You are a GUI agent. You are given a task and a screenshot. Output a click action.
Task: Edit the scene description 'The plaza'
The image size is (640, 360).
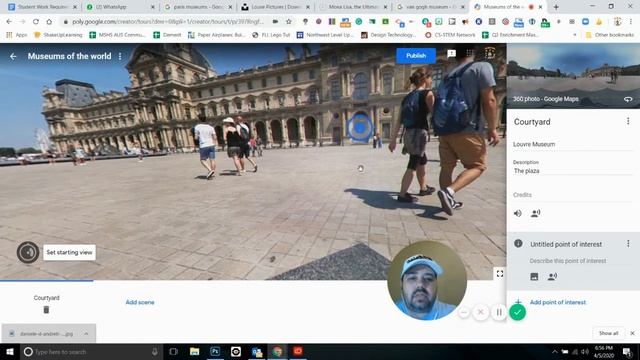pyautogui.click(x=572, y=171)
